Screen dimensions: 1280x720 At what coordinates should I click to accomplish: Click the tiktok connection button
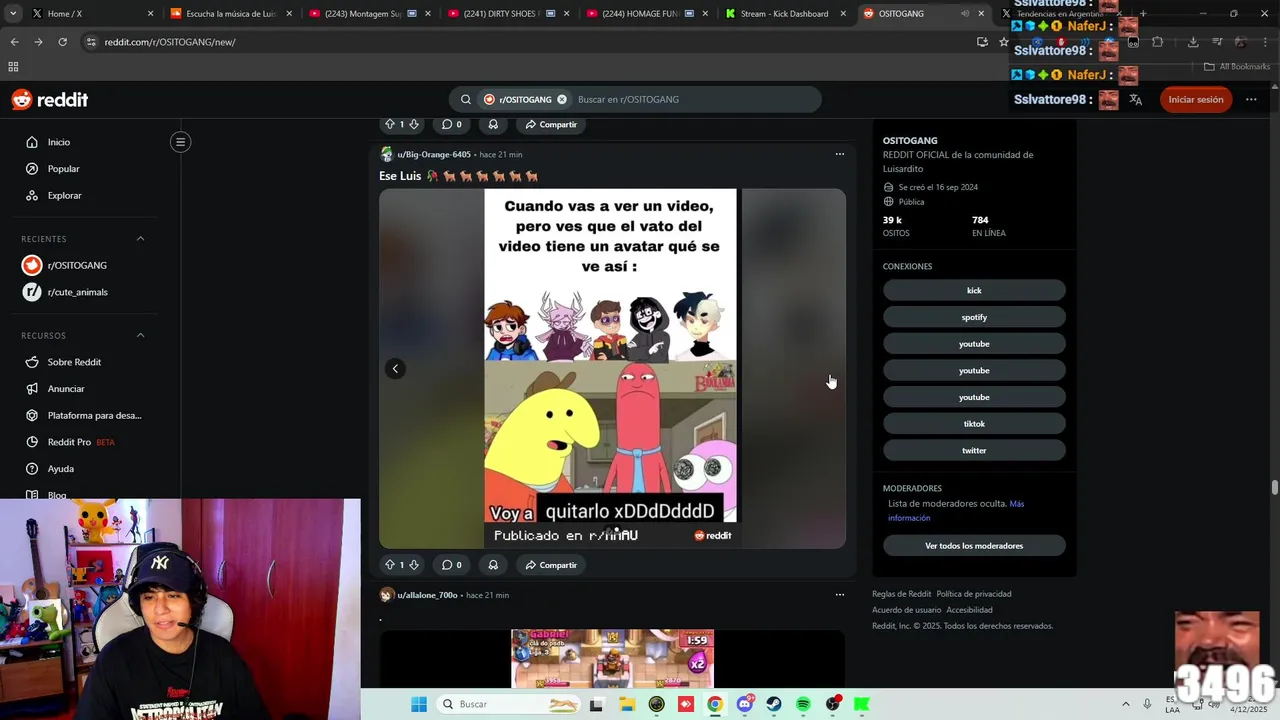point(974,424)
